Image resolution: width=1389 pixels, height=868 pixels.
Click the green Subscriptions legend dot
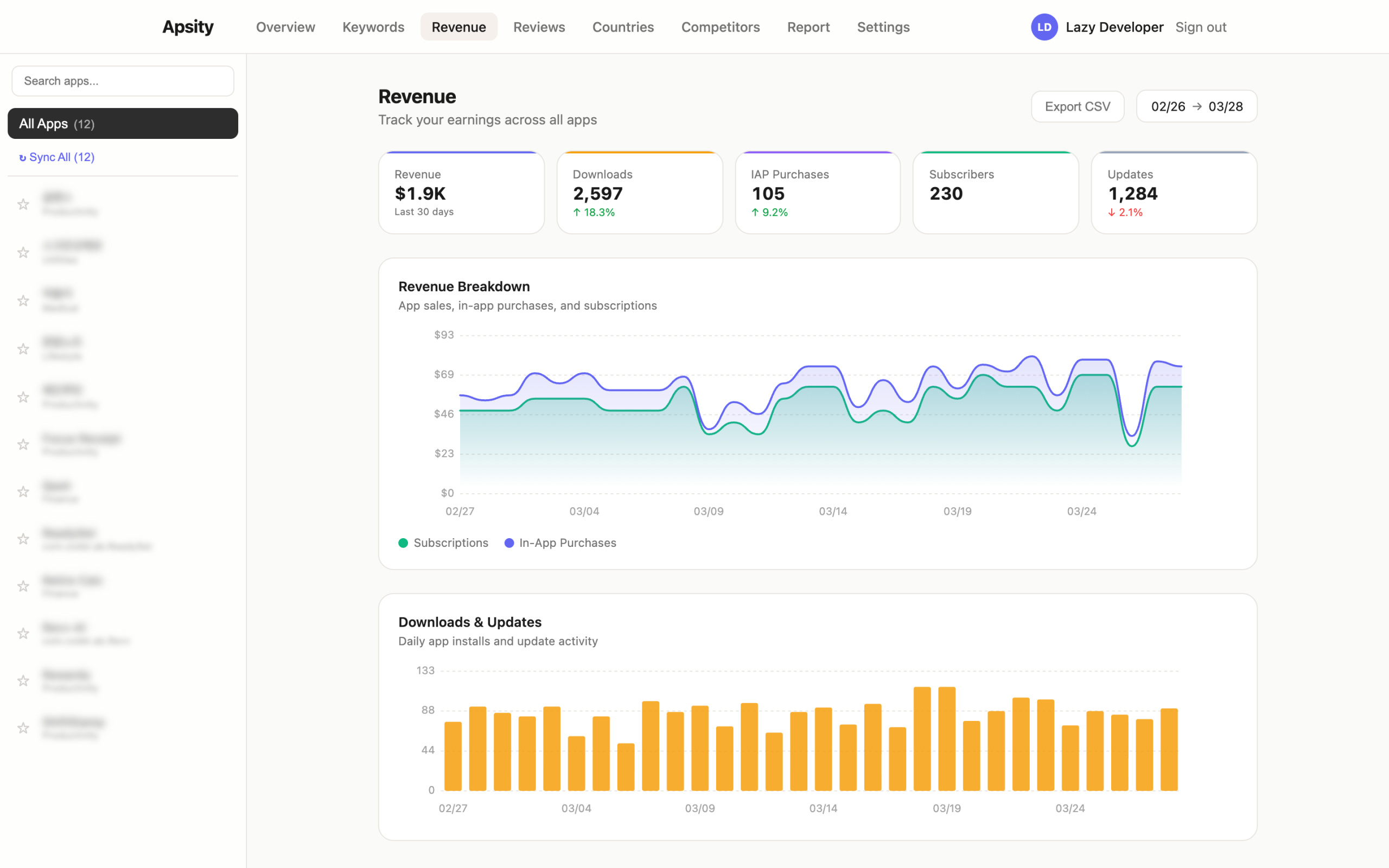(x=404, y=542)
